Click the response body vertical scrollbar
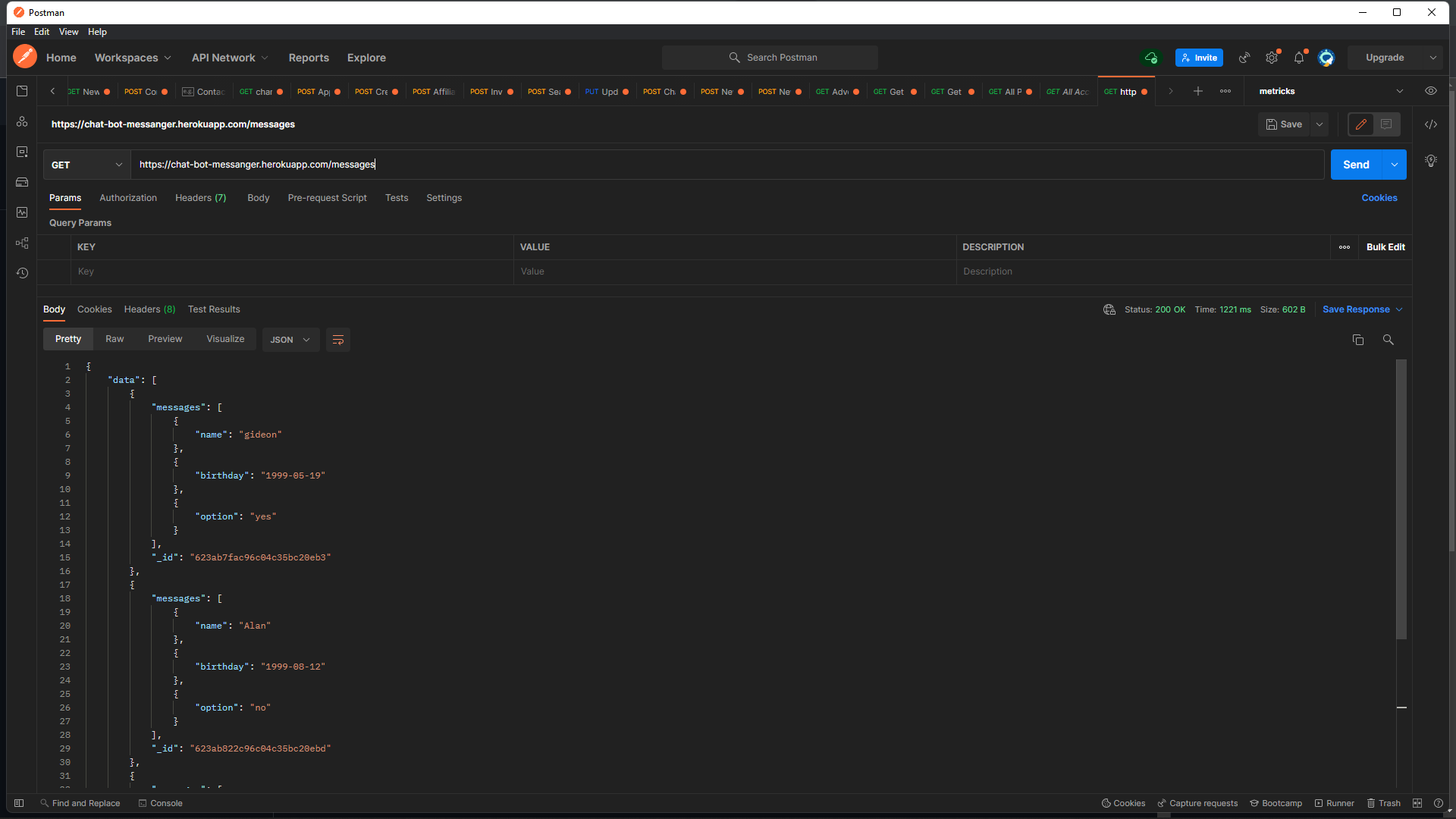1456x819 pixels. pos(1401,499)
